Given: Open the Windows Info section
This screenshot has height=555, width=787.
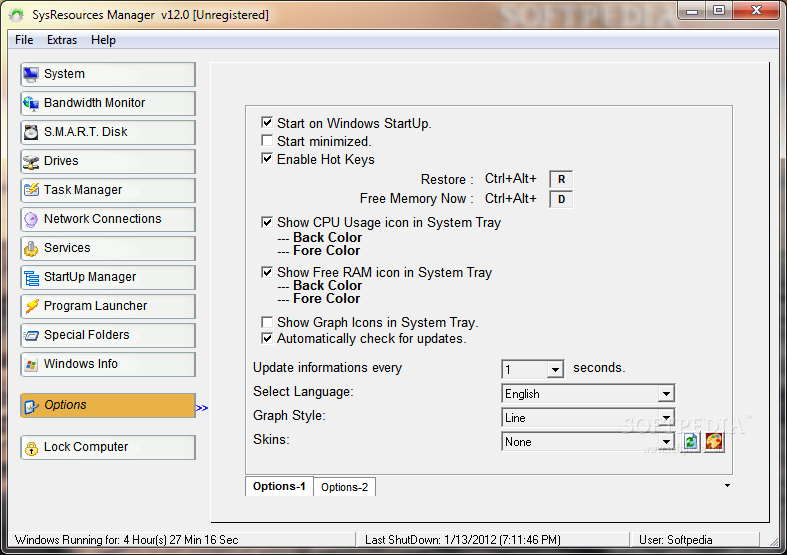Looking at the screenshot, I should pos(108,364).
